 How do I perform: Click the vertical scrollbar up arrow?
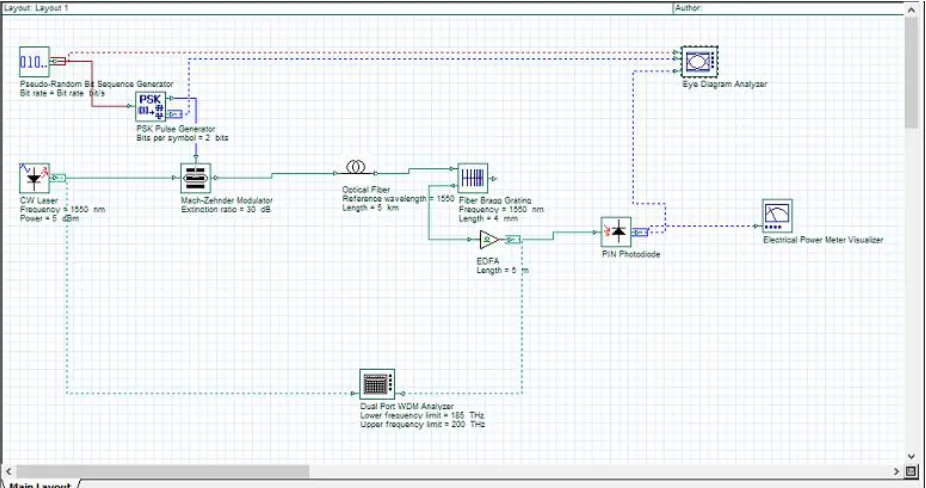(x=911, y=11)
